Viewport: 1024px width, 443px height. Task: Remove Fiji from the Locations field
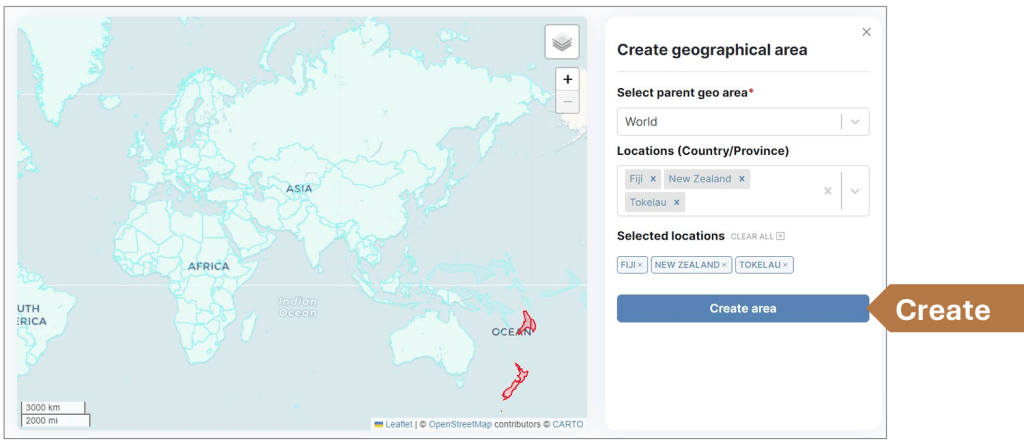pyautogui.click(x=653, y=179)
